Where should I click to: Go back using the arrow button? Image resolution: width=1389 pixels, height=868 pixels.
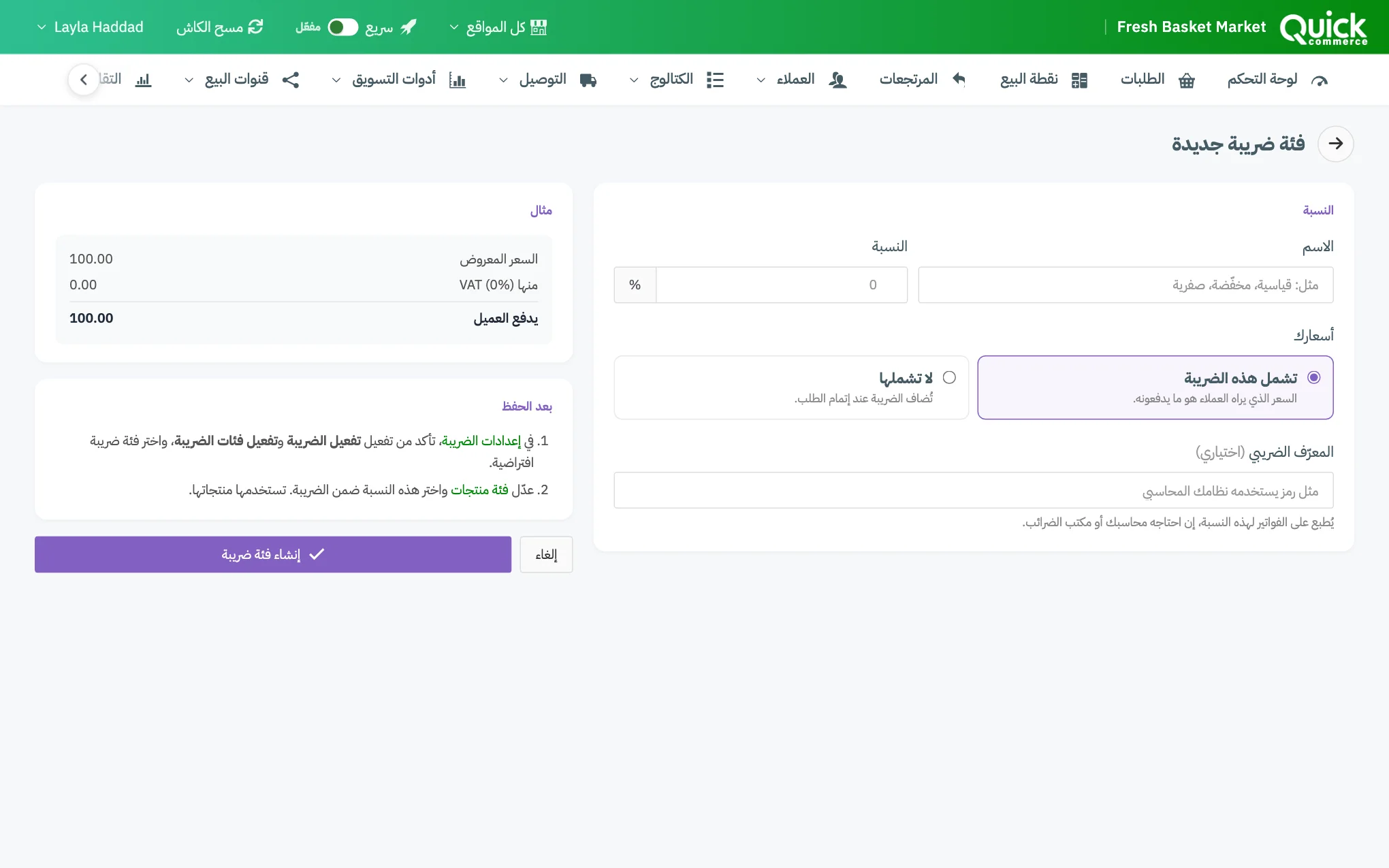tap(1335, 144)
